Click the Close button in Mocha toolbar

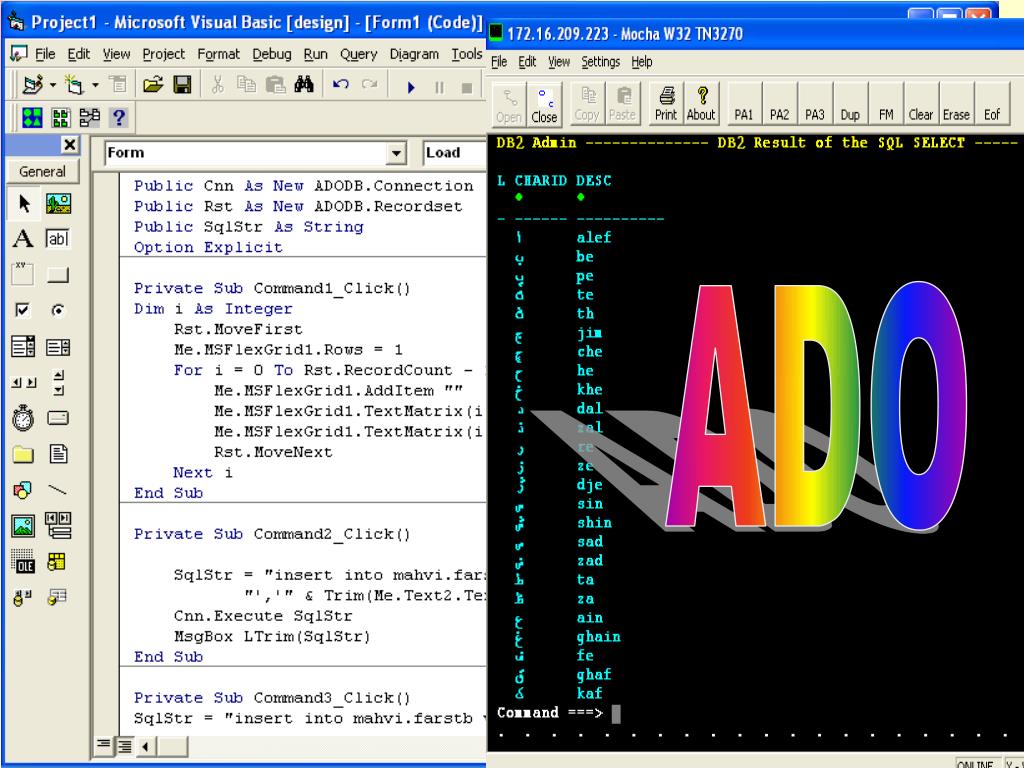pos(544,104)
